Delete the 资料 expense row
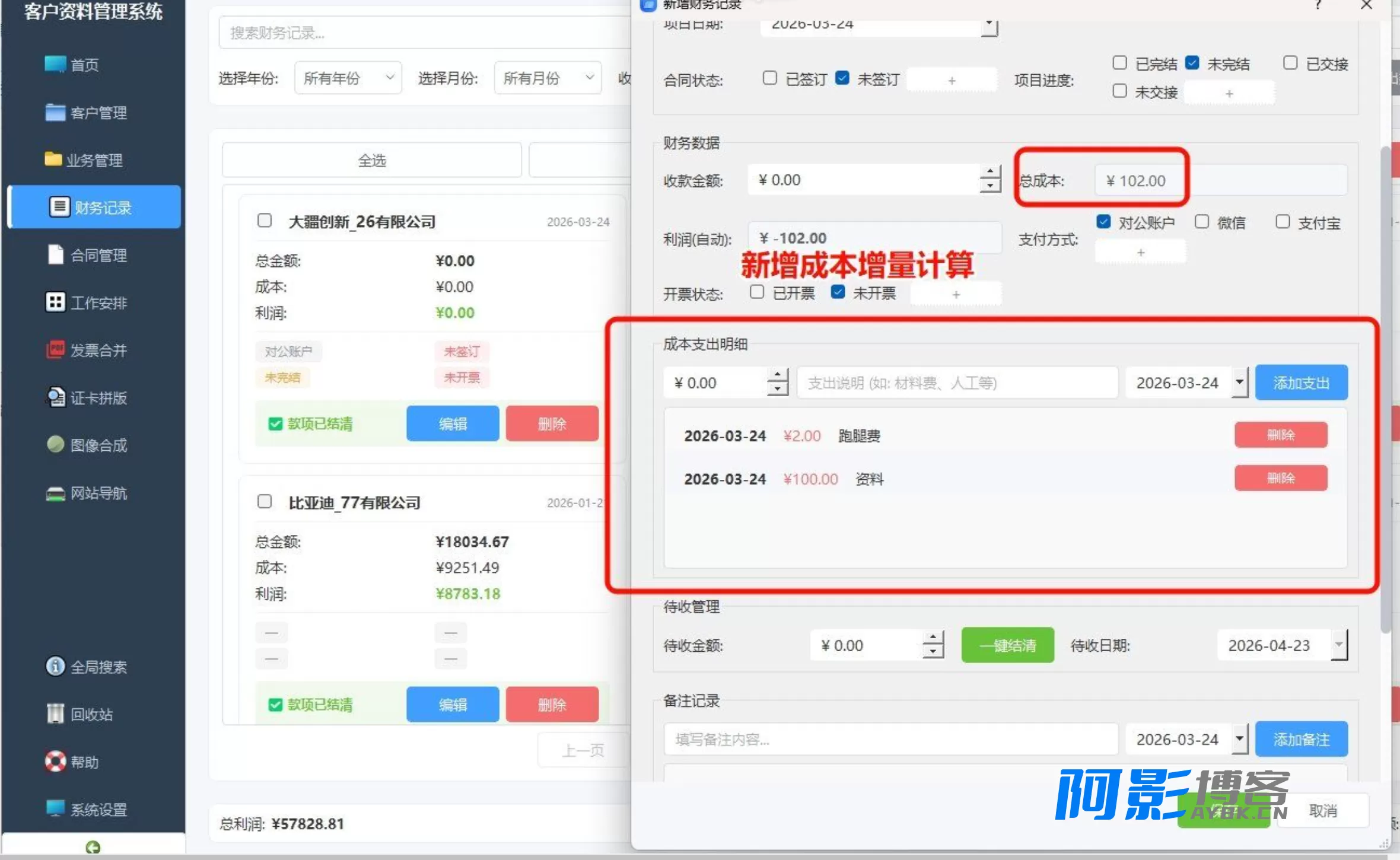 [x=1281, y=477]
